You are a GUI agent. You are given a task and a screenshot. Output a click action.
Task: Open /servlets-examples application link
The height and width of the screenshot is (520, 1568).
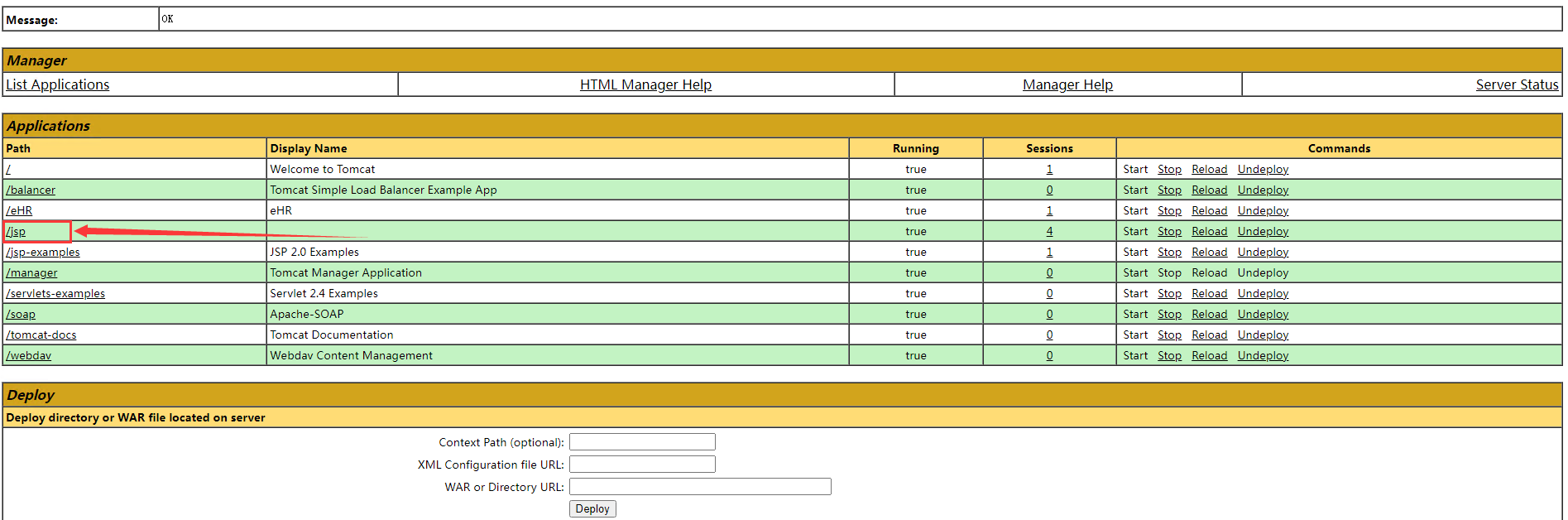[x=55, y=294]
